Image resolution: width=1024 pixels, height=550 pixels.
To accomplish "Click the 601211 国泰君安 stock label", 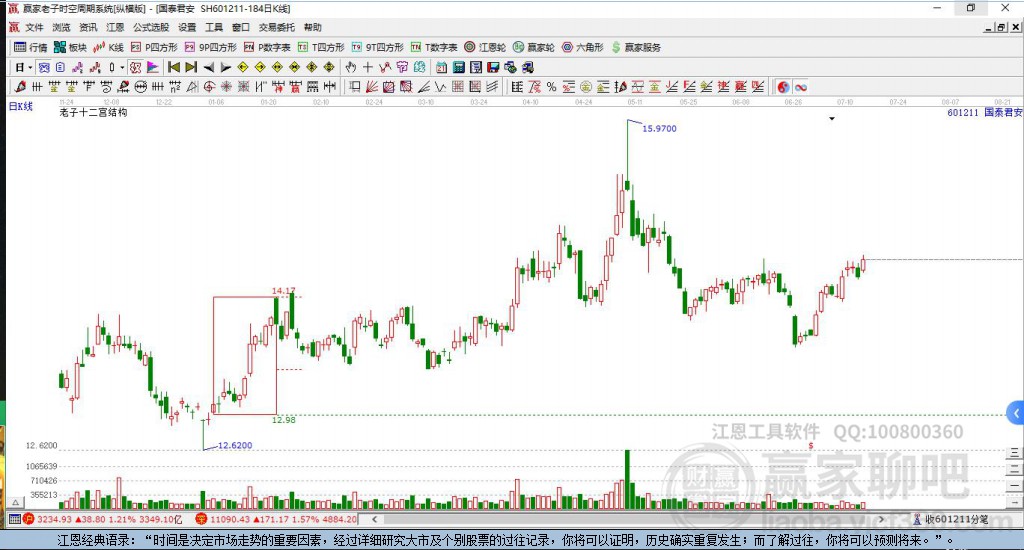I will click(x=985, y=112).
